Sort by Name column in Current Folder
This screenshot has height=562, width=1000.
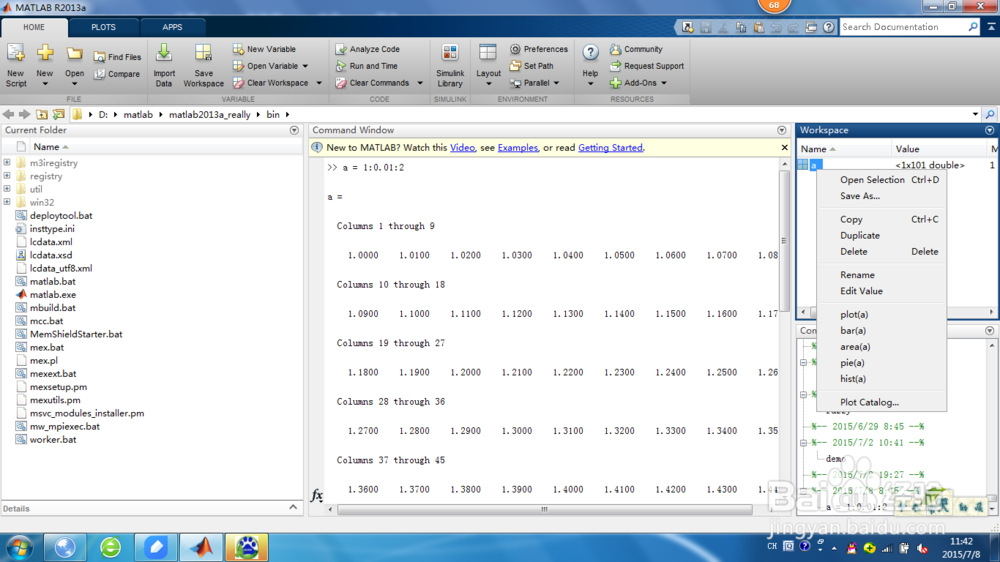point(50,147)
